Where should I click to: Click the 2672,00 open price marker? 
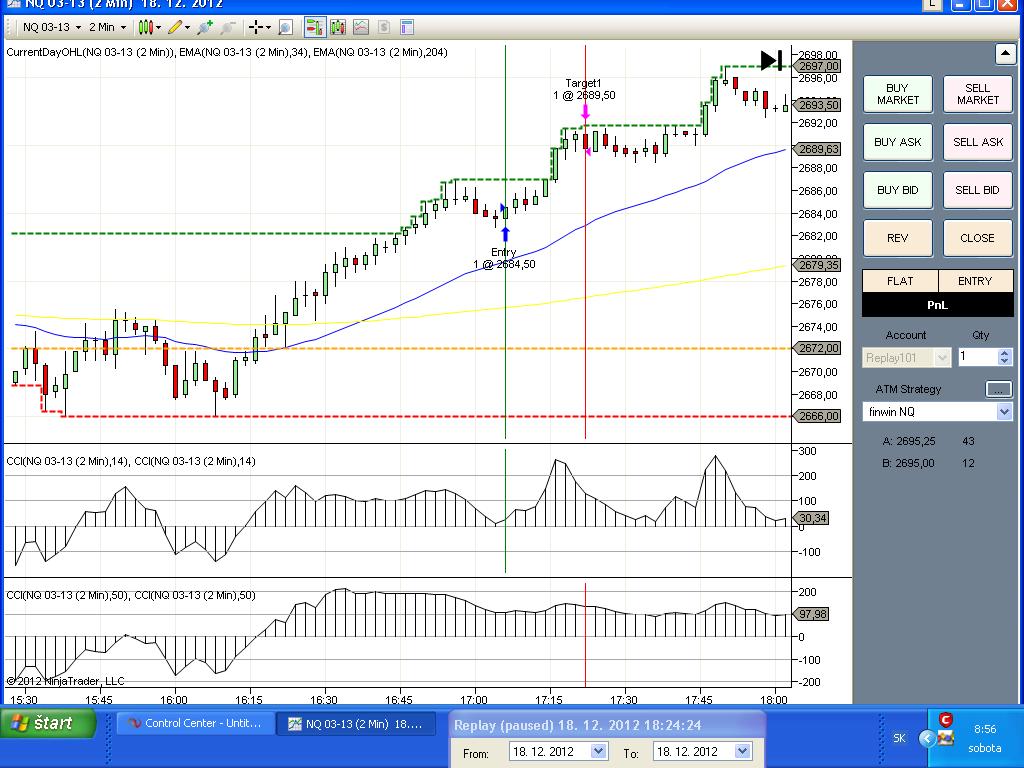tap(818, 348)
